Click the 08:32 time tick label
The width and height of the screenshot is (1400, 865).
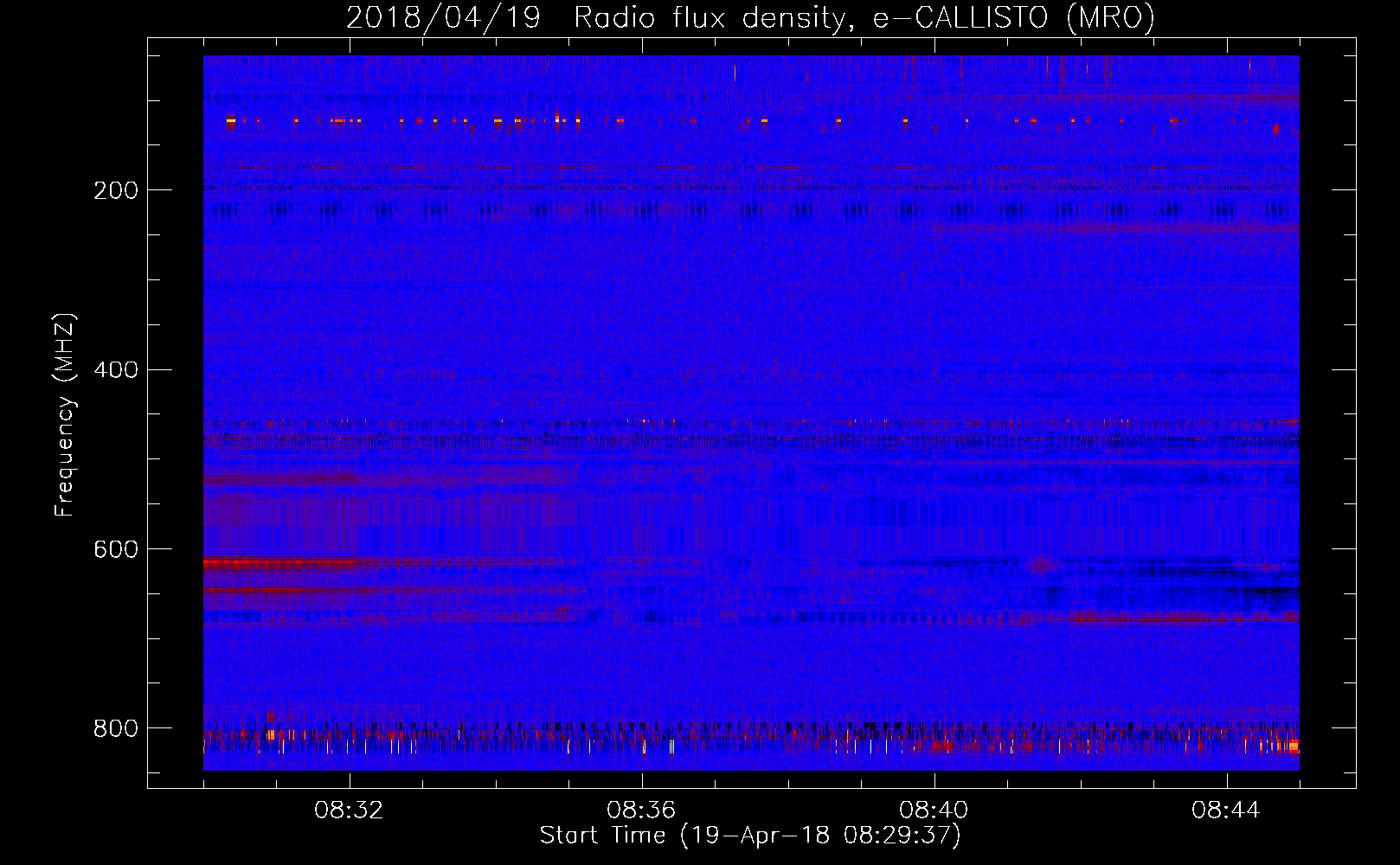click(349, 811)
